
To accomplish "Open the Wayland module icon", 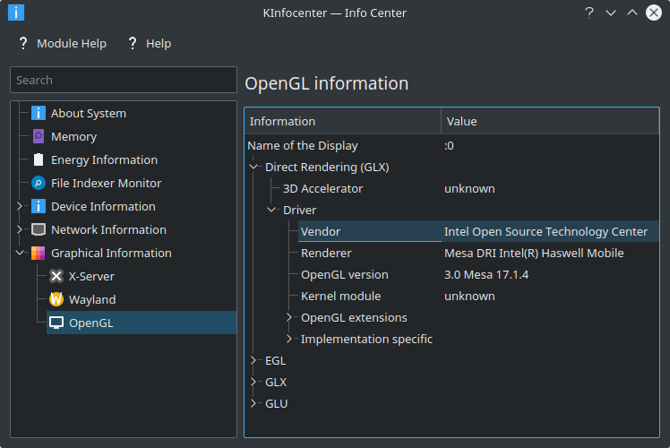I will 57,299.
